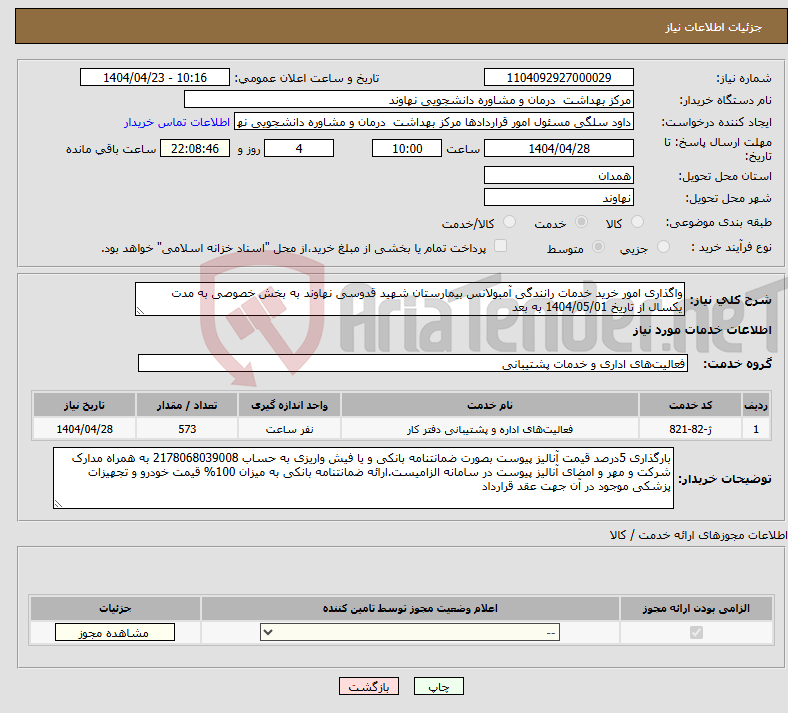Toggle the الزامی بودن ارائه مجوز checkbox
The image size is (788, 713).
[x=697, y=632]
